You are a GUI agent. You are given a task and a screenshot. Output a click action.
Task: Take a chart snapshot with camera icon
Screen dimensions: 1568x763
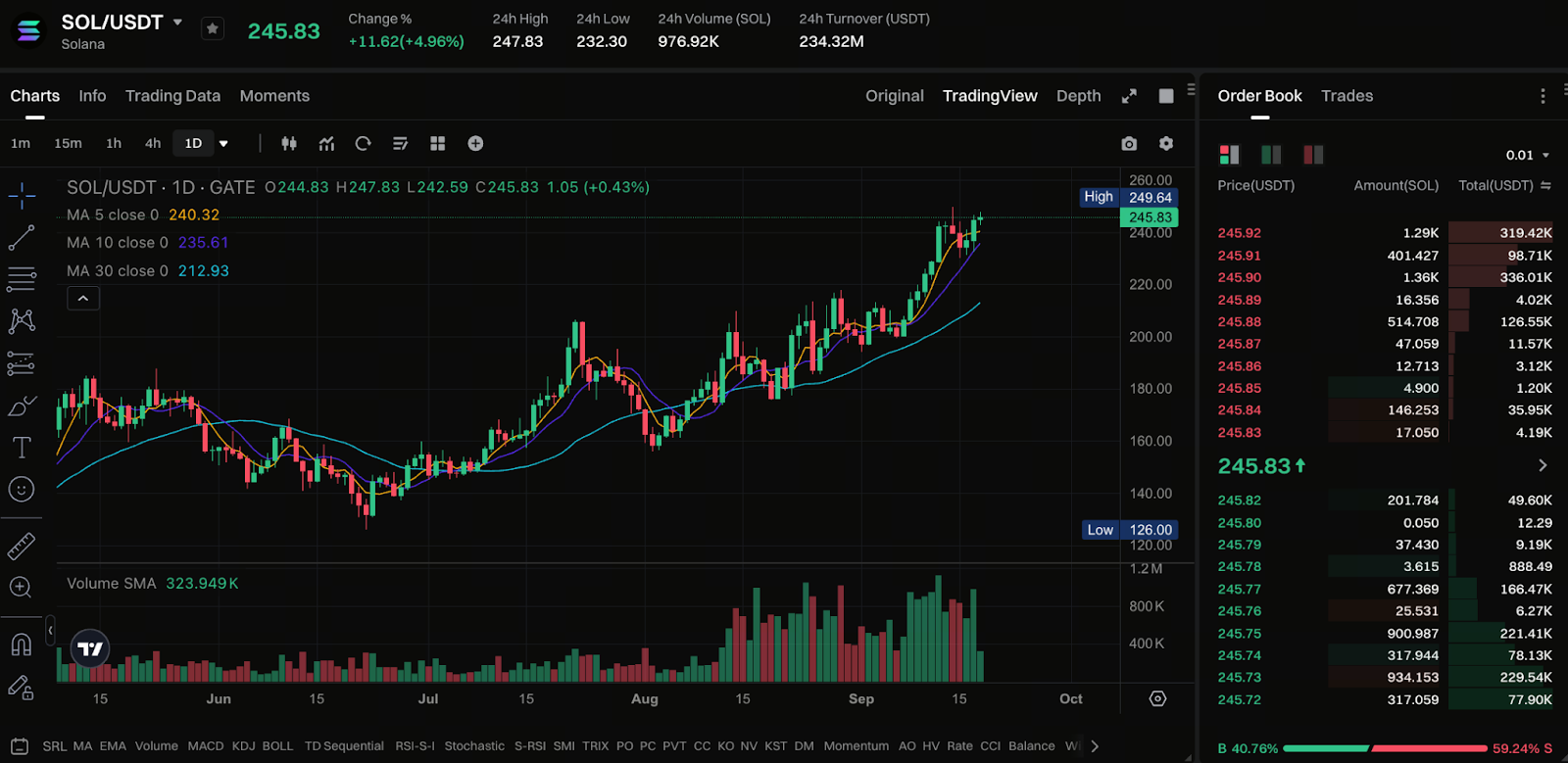tap(1129, 143)
